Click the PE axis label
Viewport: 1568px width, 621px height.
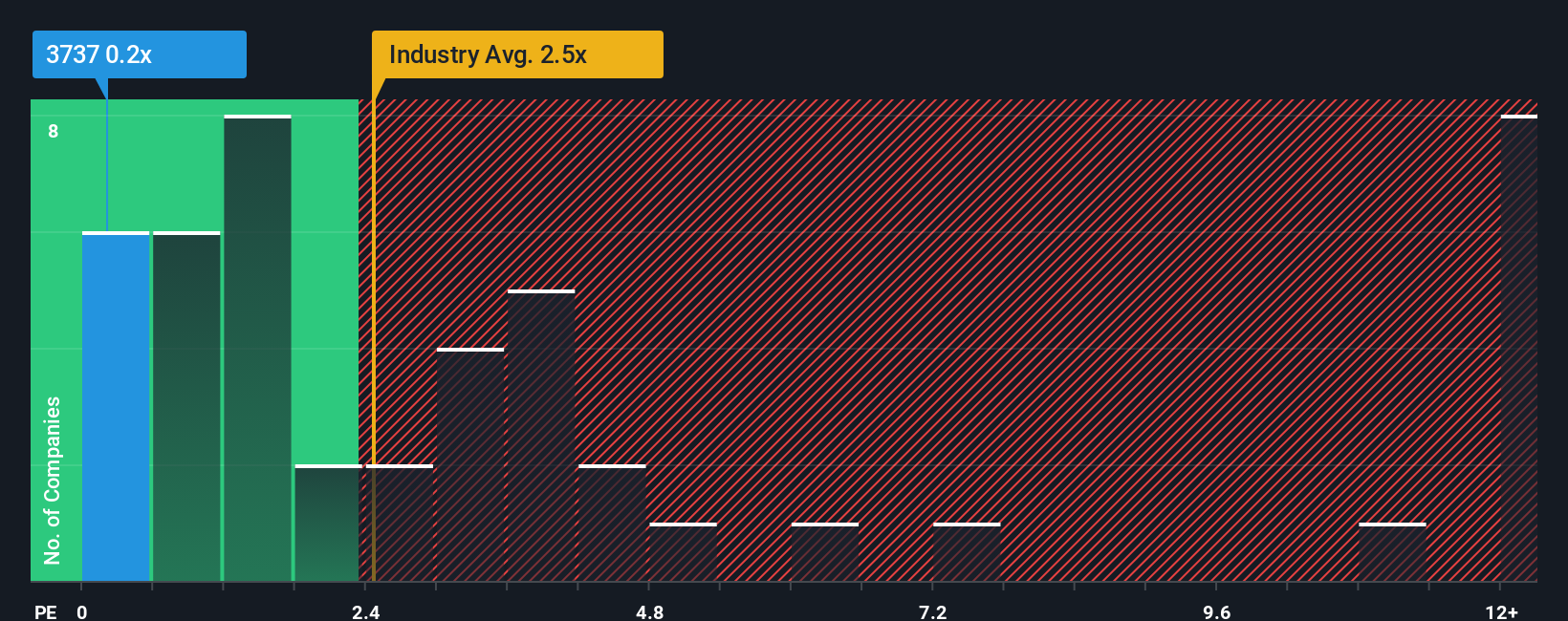pyautogui.click(x=46, y=611)
